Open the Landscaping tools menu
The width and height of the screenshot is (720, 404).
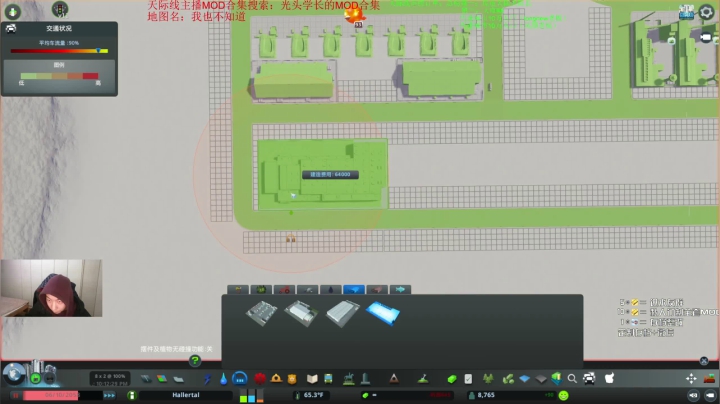point(423,379)
